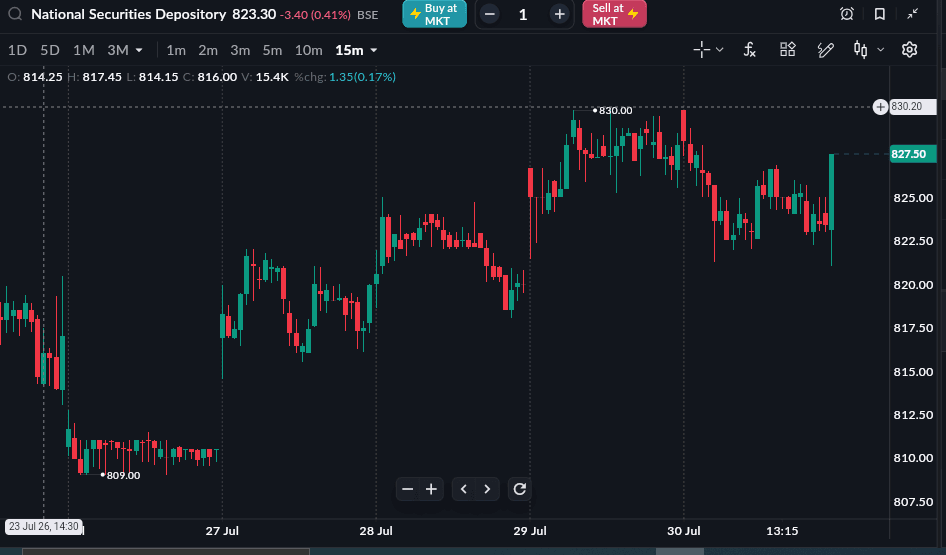
Task: Click the current price label 827.50
Action: click(913, 154)
